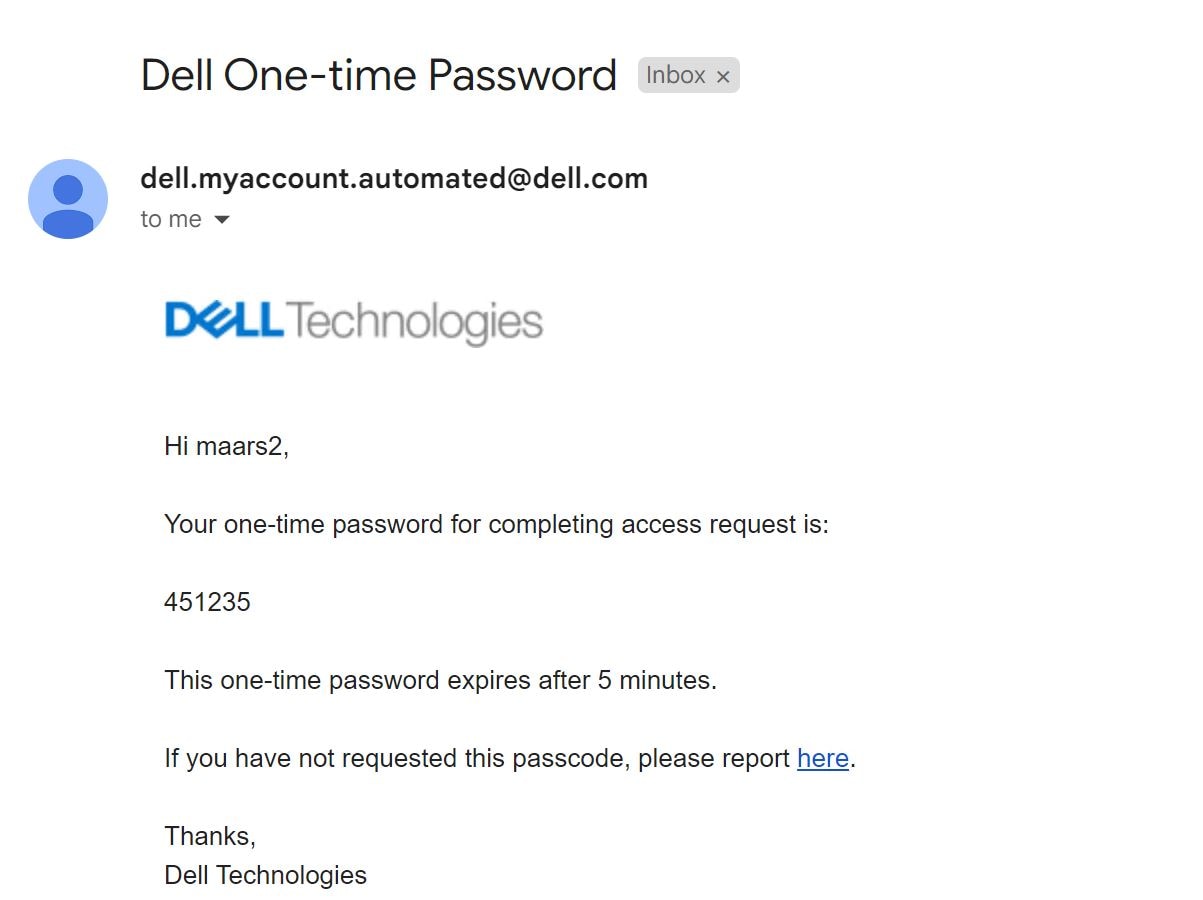Expand recipient details arrow next to "to me"
The image size is (1203, 900).
tap(222, 220)
